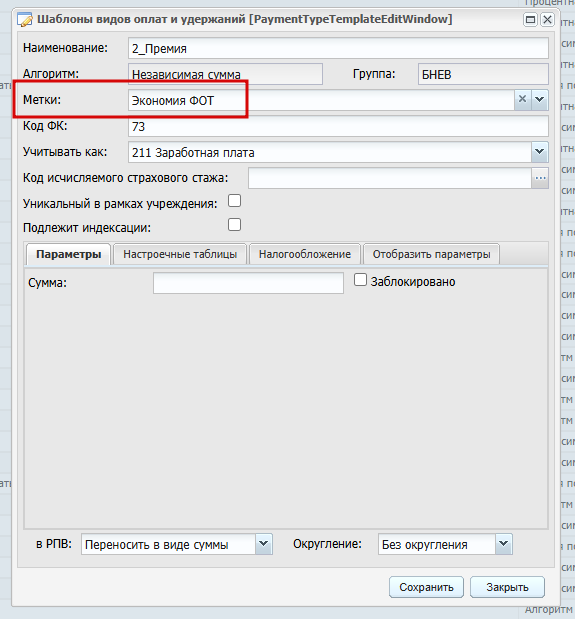575x619 pixels.
Task: Switch to the Параметры tab
Action: (x=68, y=254)
